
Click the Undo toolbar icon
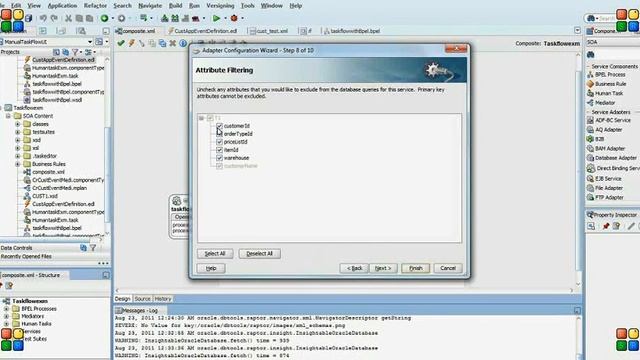(43, 18)
